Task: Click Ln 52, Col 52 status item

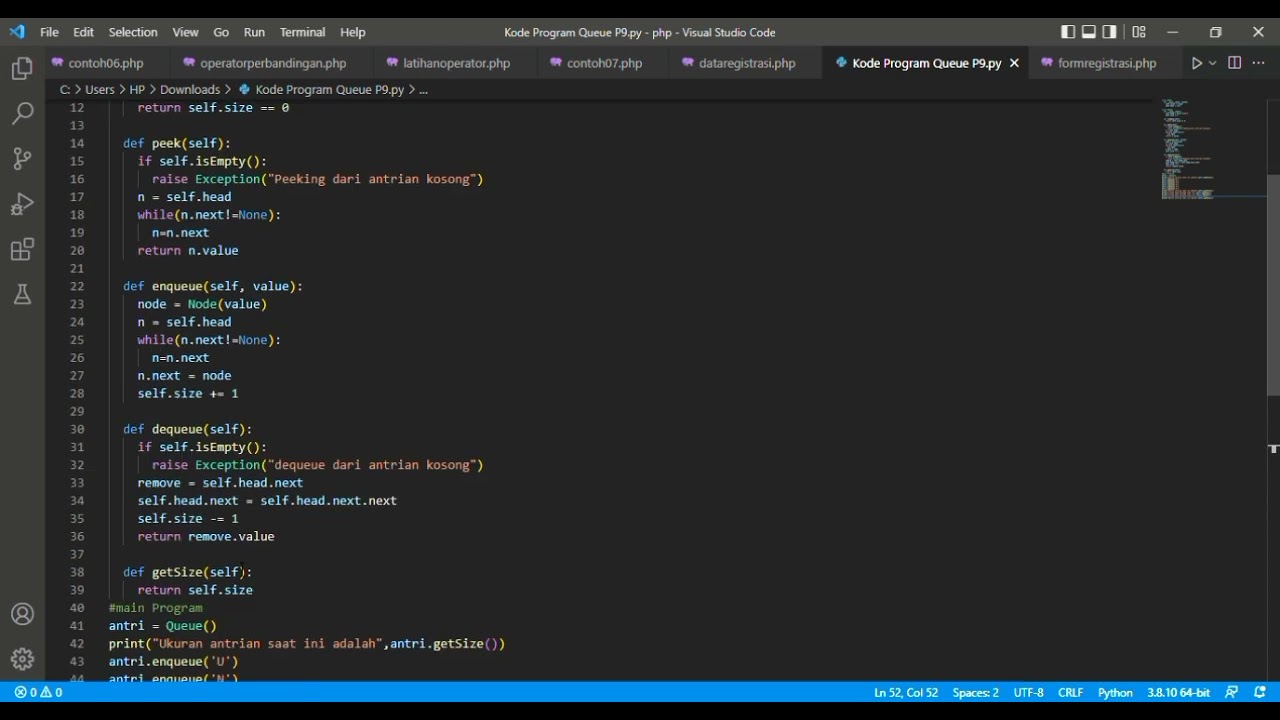Action: click(x=906, y=692)
